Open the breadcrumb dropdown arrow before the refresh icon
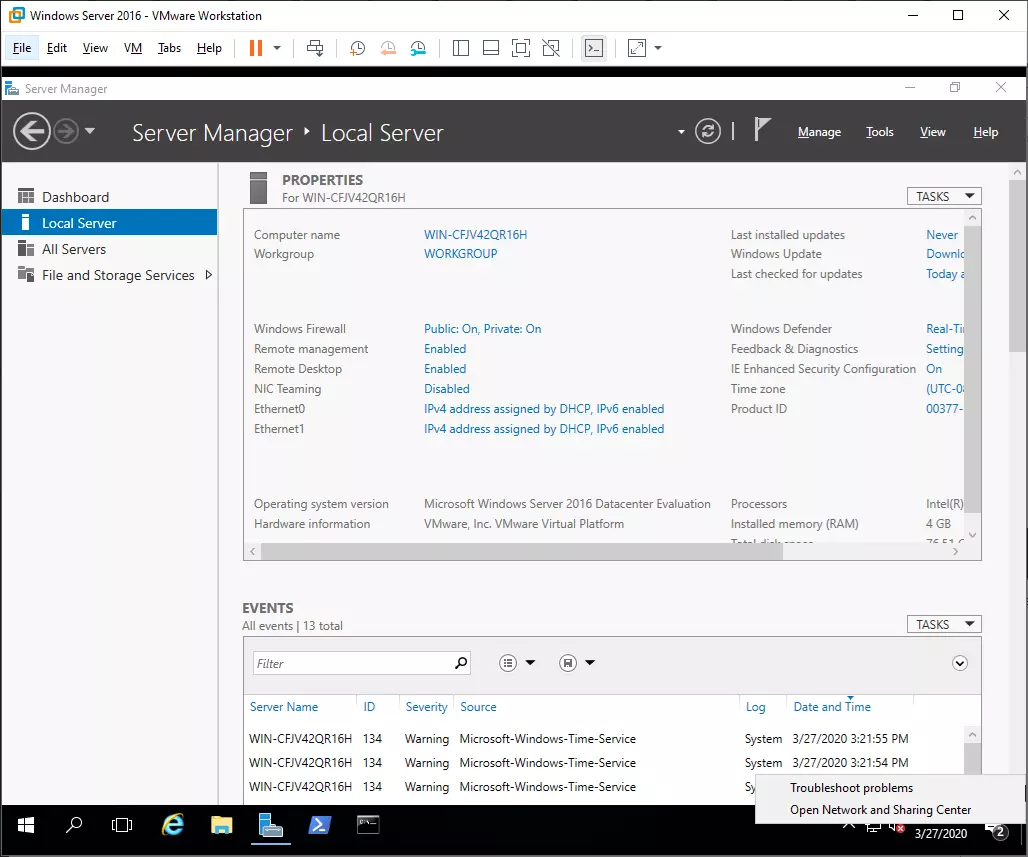The width and height of the screenshot is (1028, 857). click(x=681, y=132)
